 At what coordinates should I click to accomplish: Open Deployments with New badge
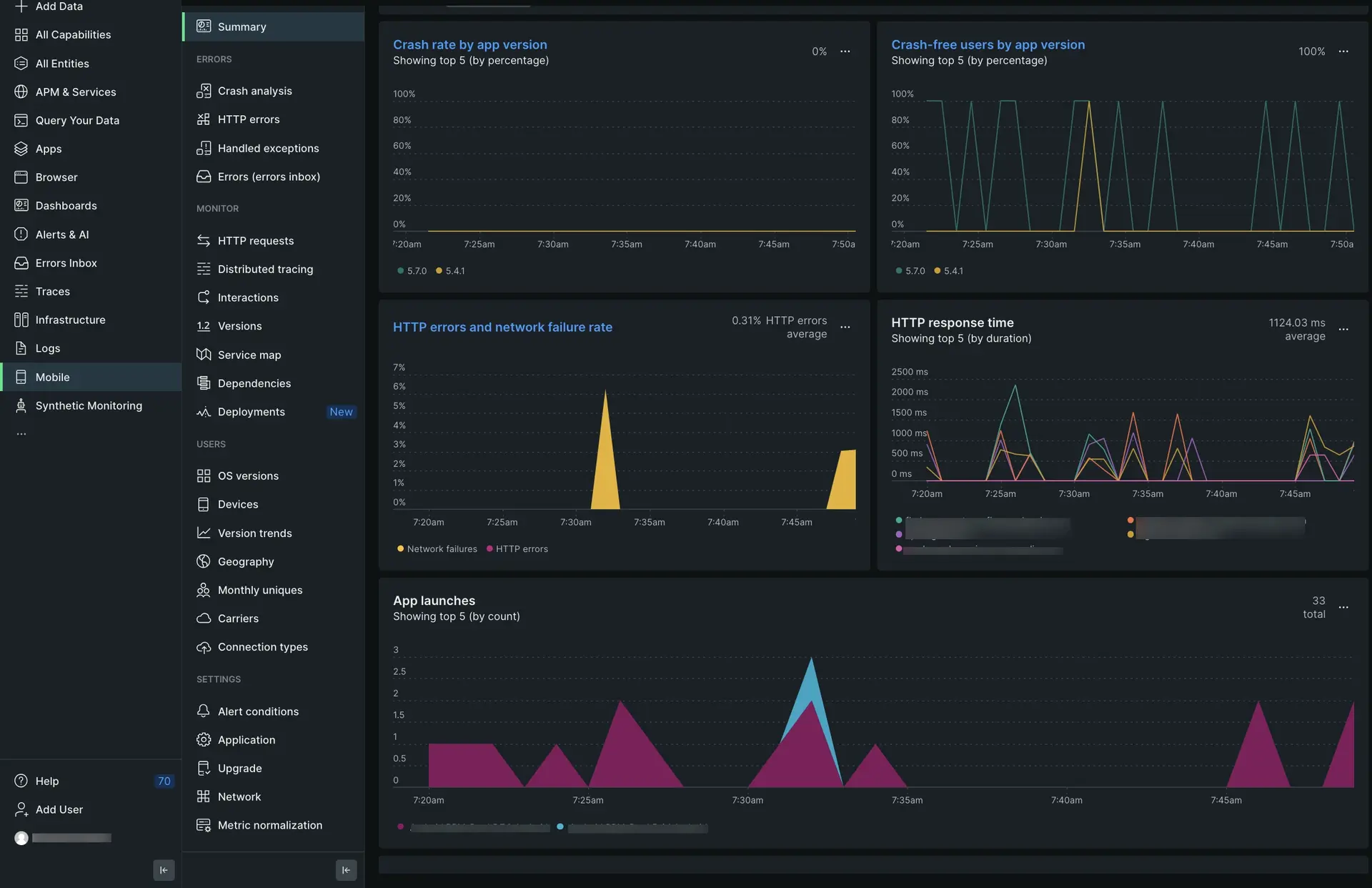coord(250,412)
